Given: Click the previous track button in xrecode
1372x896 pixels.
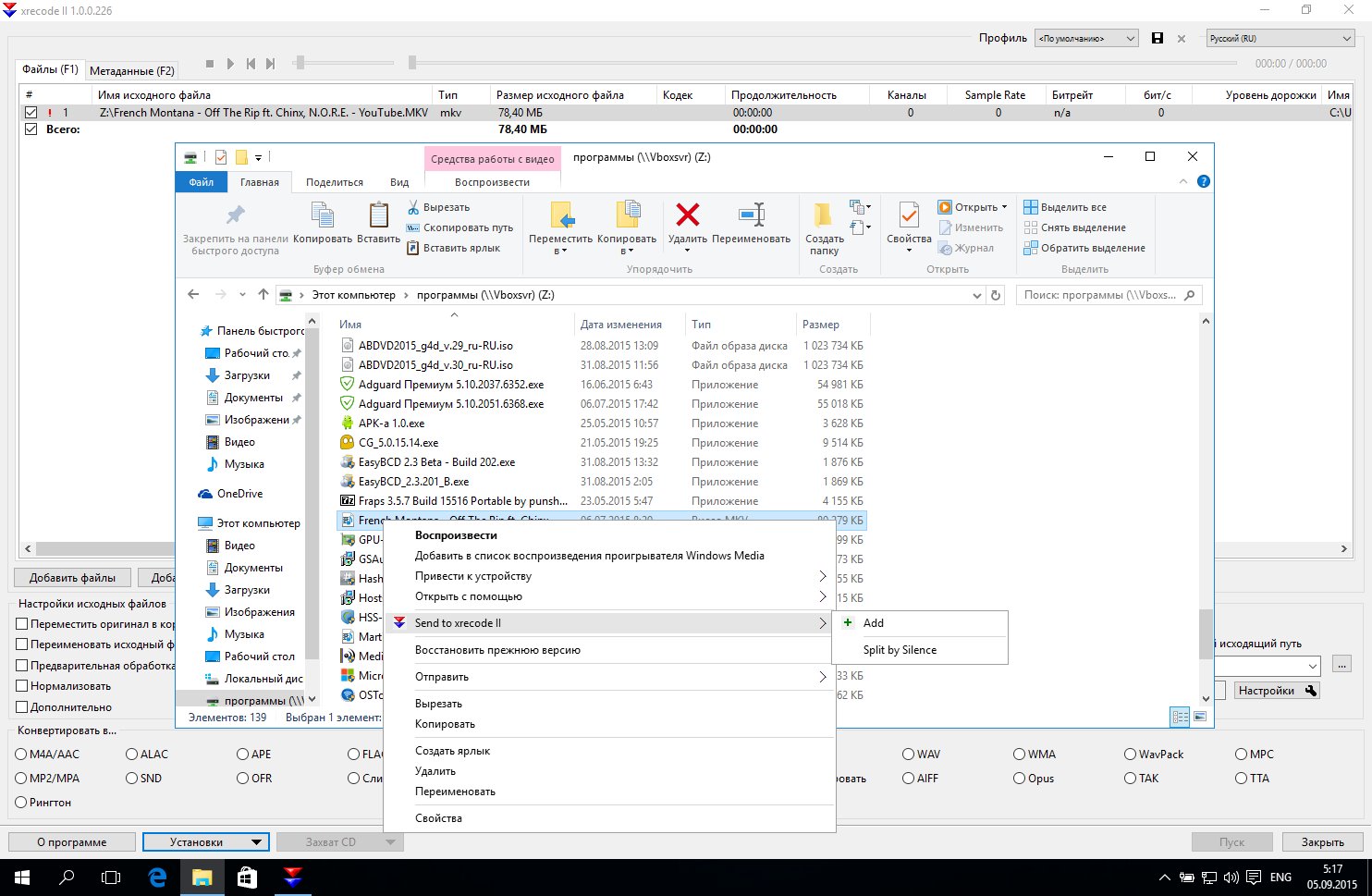Looking at the screenshot, I should pos(251,64).
